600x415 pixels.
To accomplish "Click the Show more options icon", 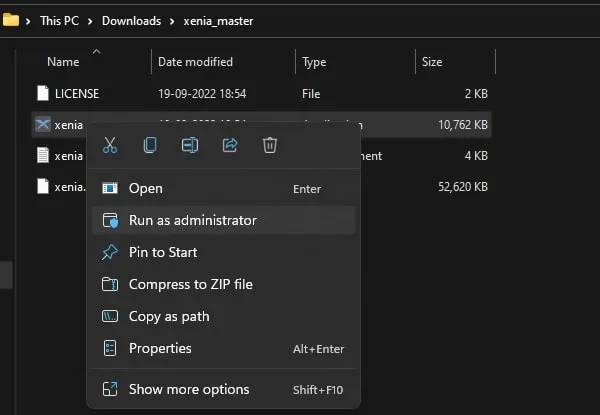I will pyautogui.click(x=110, y=389).
